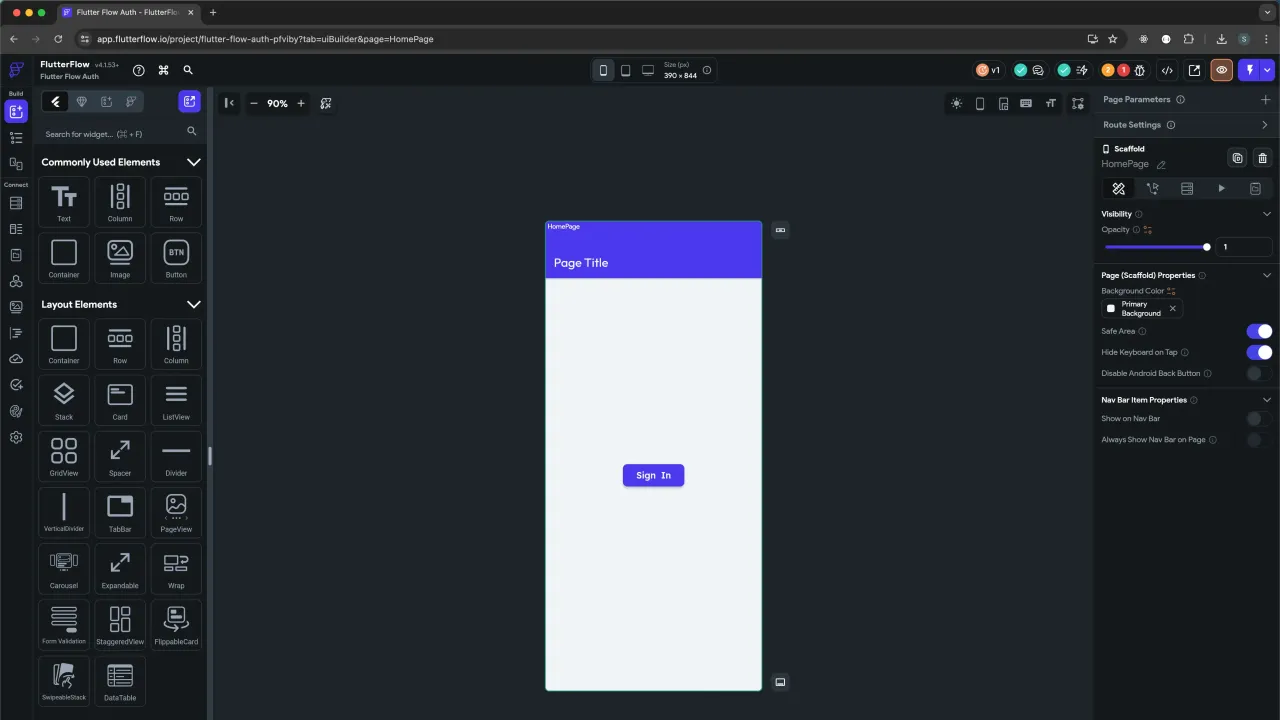Add a page parameter with plus
Screen dimensions: 1280x720
click(x=1266, y=99)
